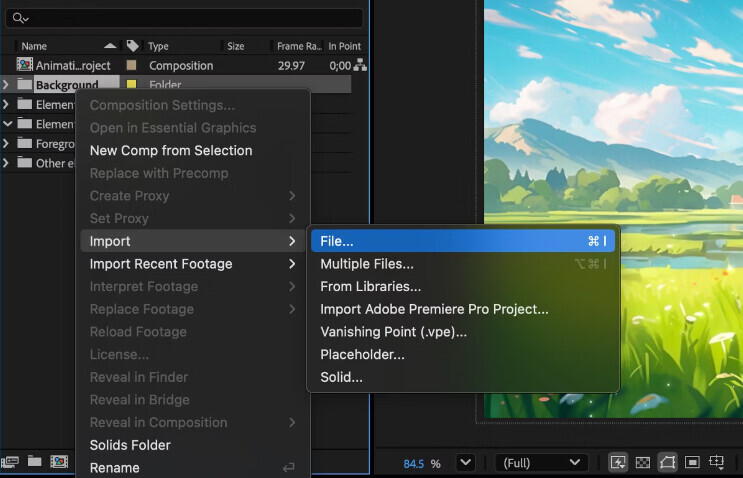Screen dimensions: 743x478
Task: Open the grid and guide options icon
Action: pos(716,462)
